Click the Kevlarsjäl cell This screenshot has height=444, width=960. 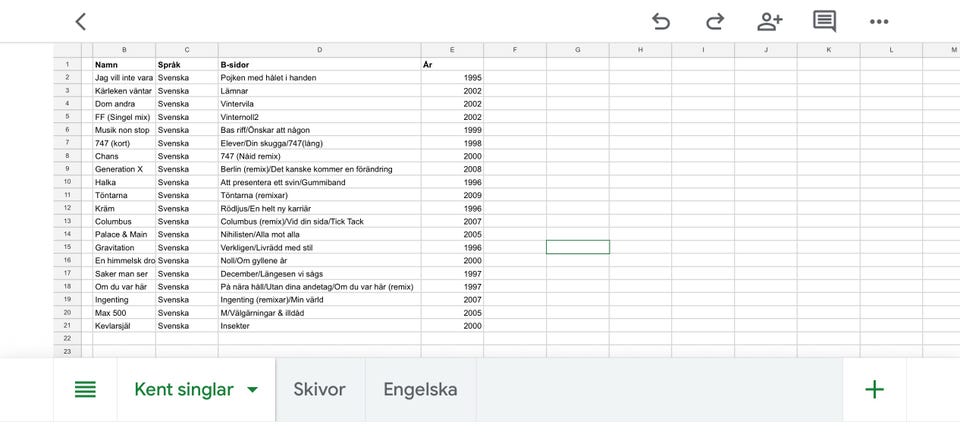click(x=124, y=325)
